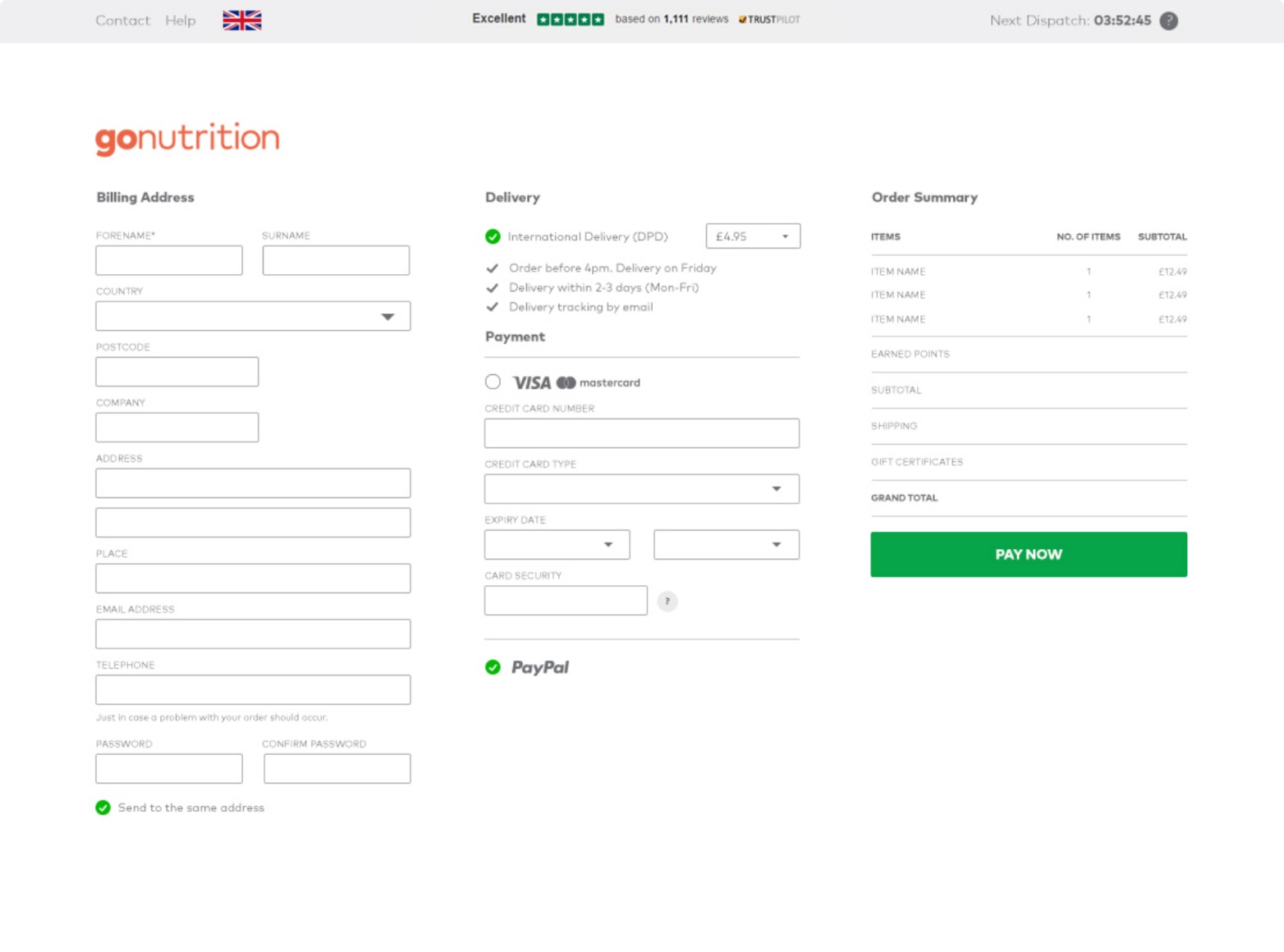Image resolution: width=1284 pixels, height=952 pixels.
Task: Click the UK flag language icon
Action: coord(242,21)
